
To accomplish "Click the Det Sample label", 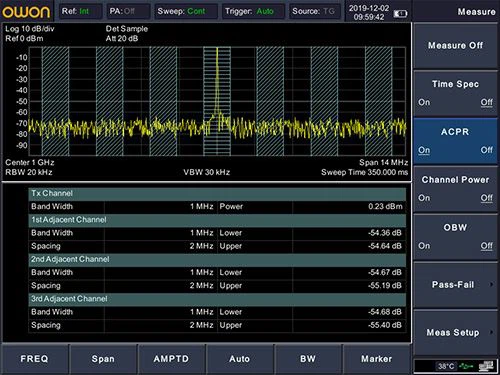I will click(x=127, y=29).
